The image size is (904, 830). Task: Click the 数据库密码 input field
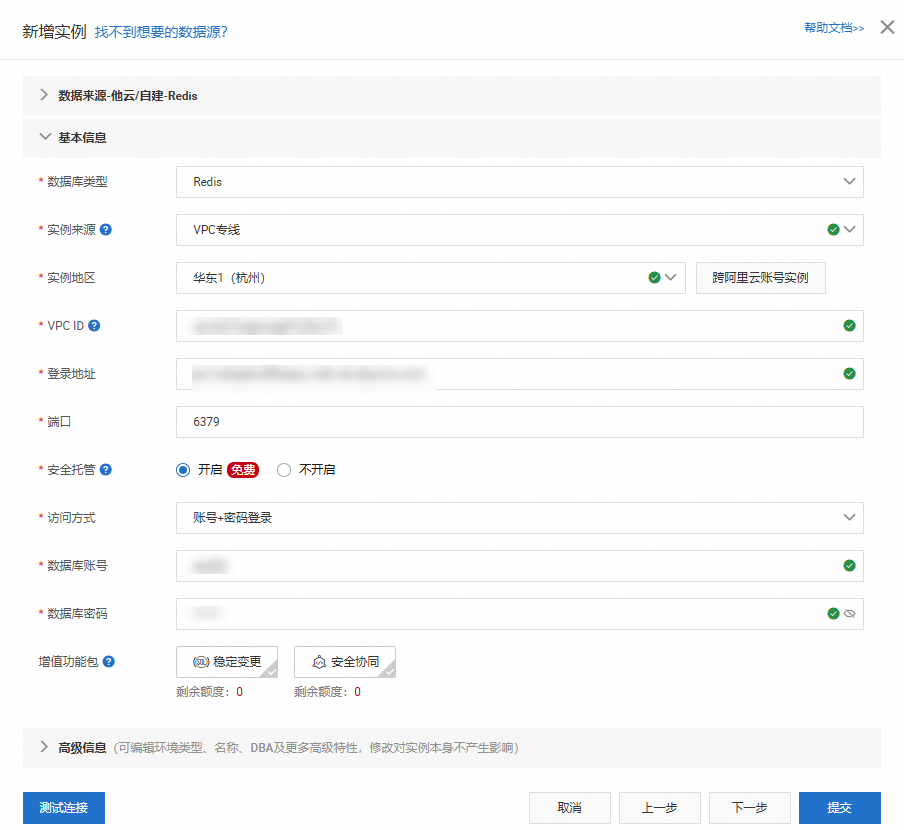519,614
